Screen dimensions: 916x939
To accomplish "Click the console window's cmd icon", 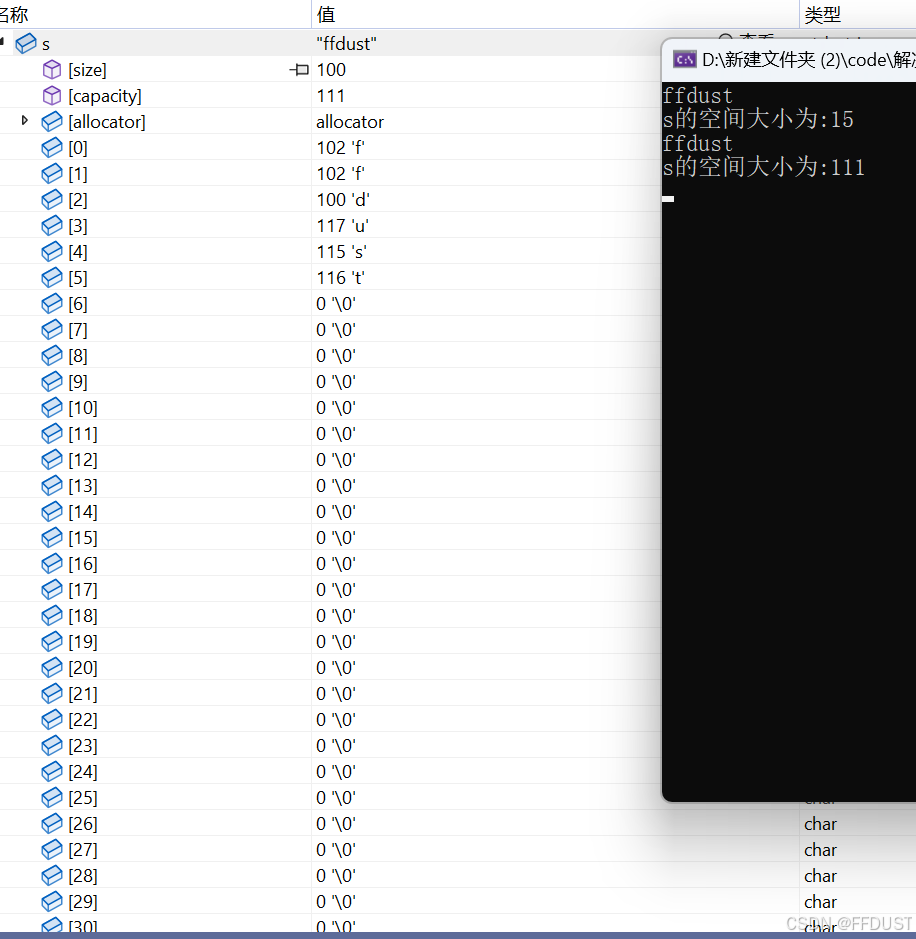I will 684,60.
